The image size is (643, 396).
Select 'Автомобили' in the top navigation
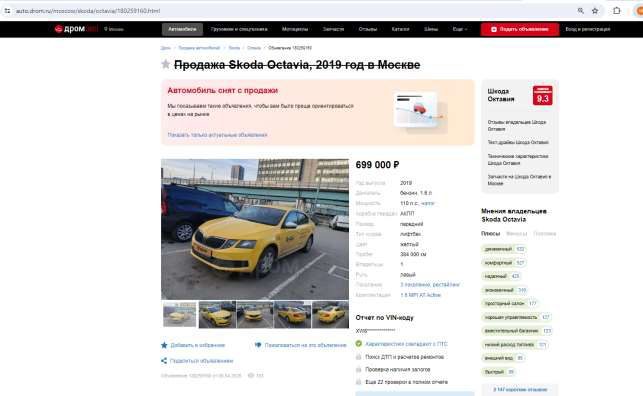(x=182, y=29)
